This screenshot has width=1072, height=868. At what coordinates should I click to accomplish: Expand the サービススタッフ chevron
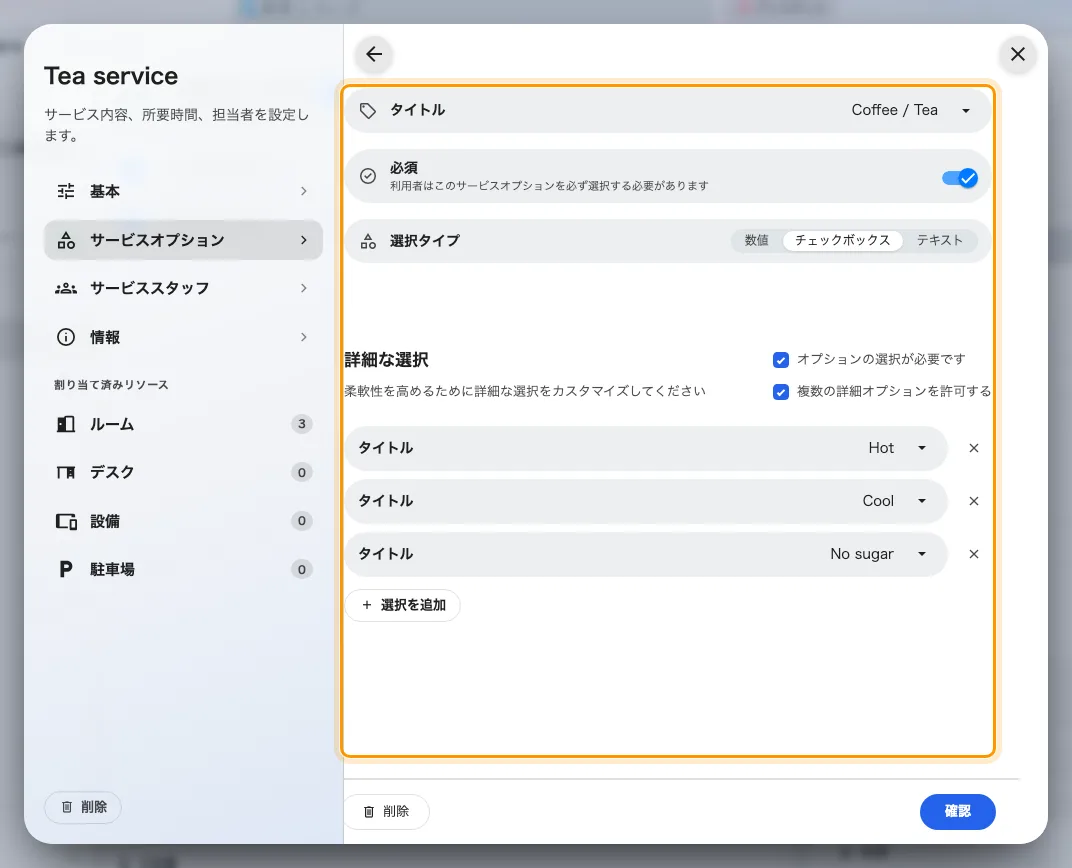pyautogui.click(x=304, y=288)
